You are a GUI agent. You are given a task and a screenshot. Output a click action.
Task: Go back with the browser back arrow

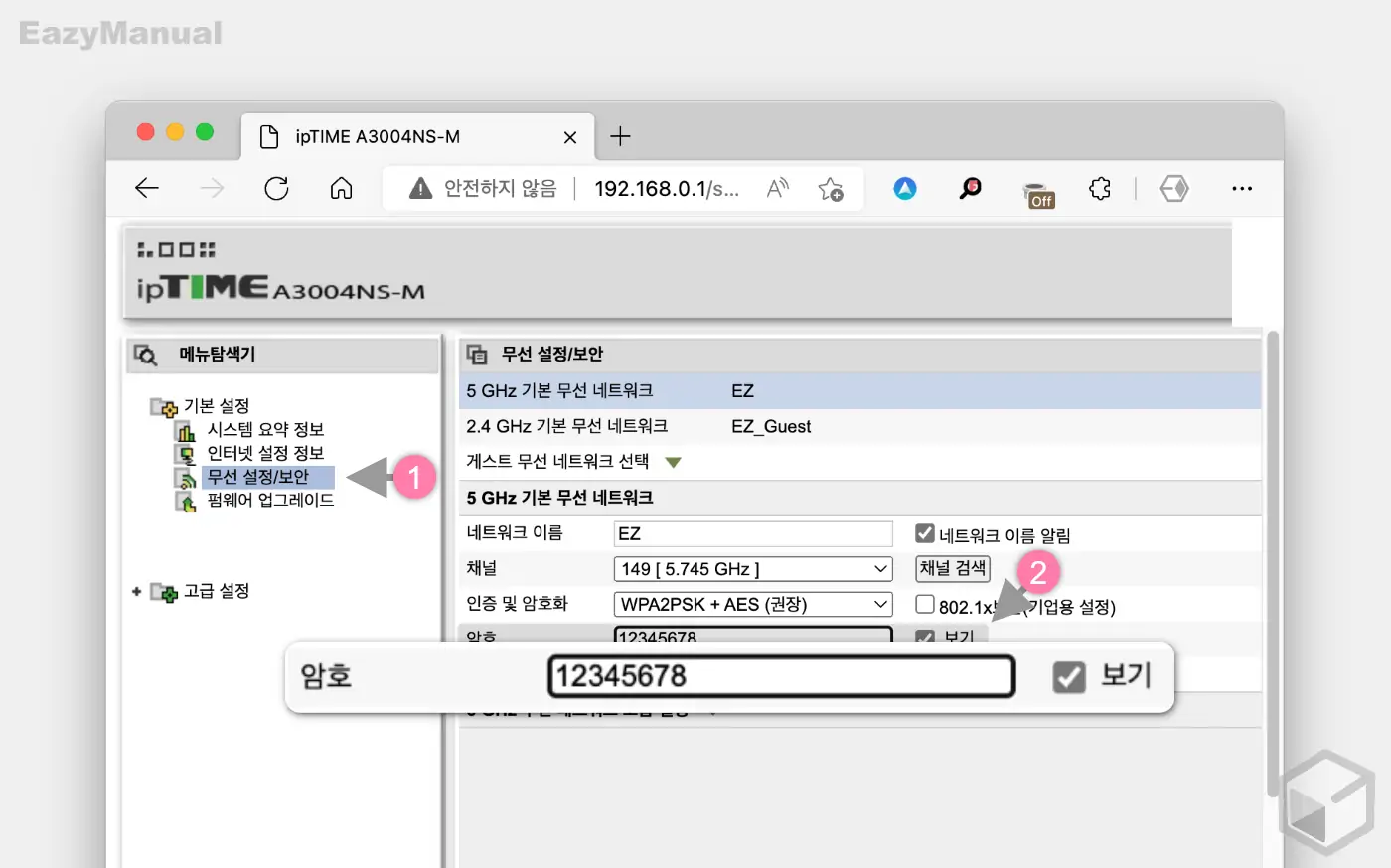pos(147,188)
